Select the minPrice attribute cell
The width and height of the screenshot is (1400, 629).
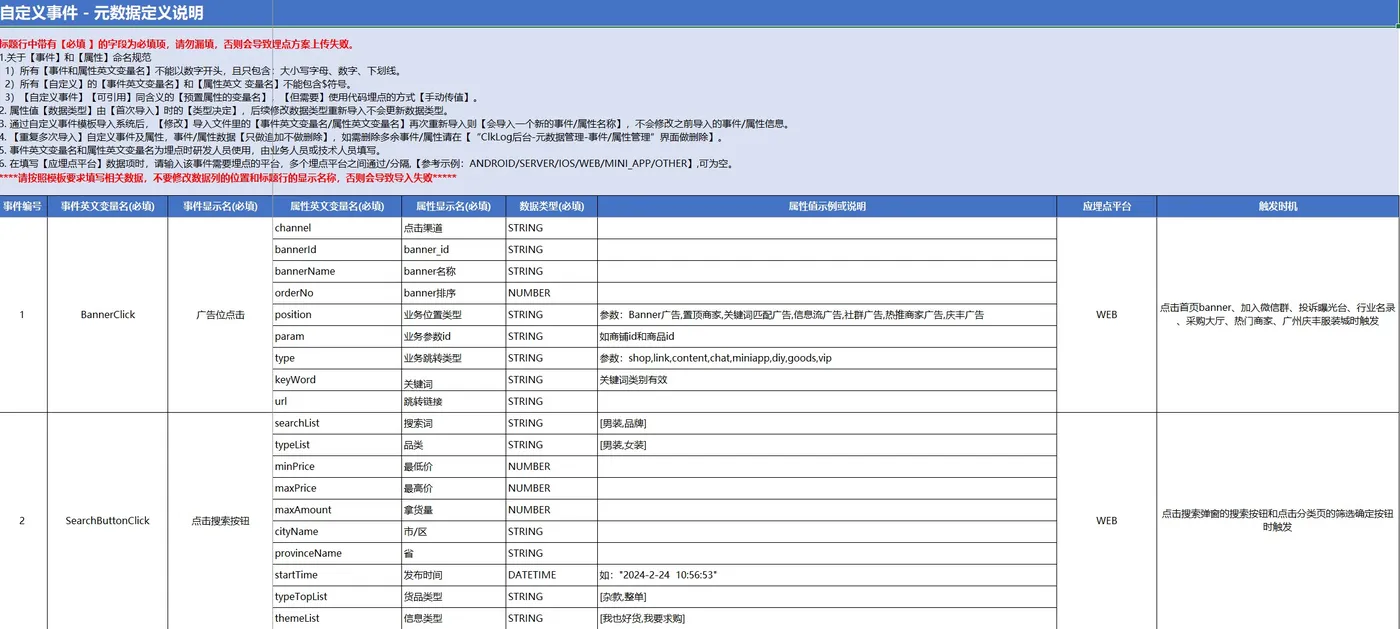[x=337, y=467]
